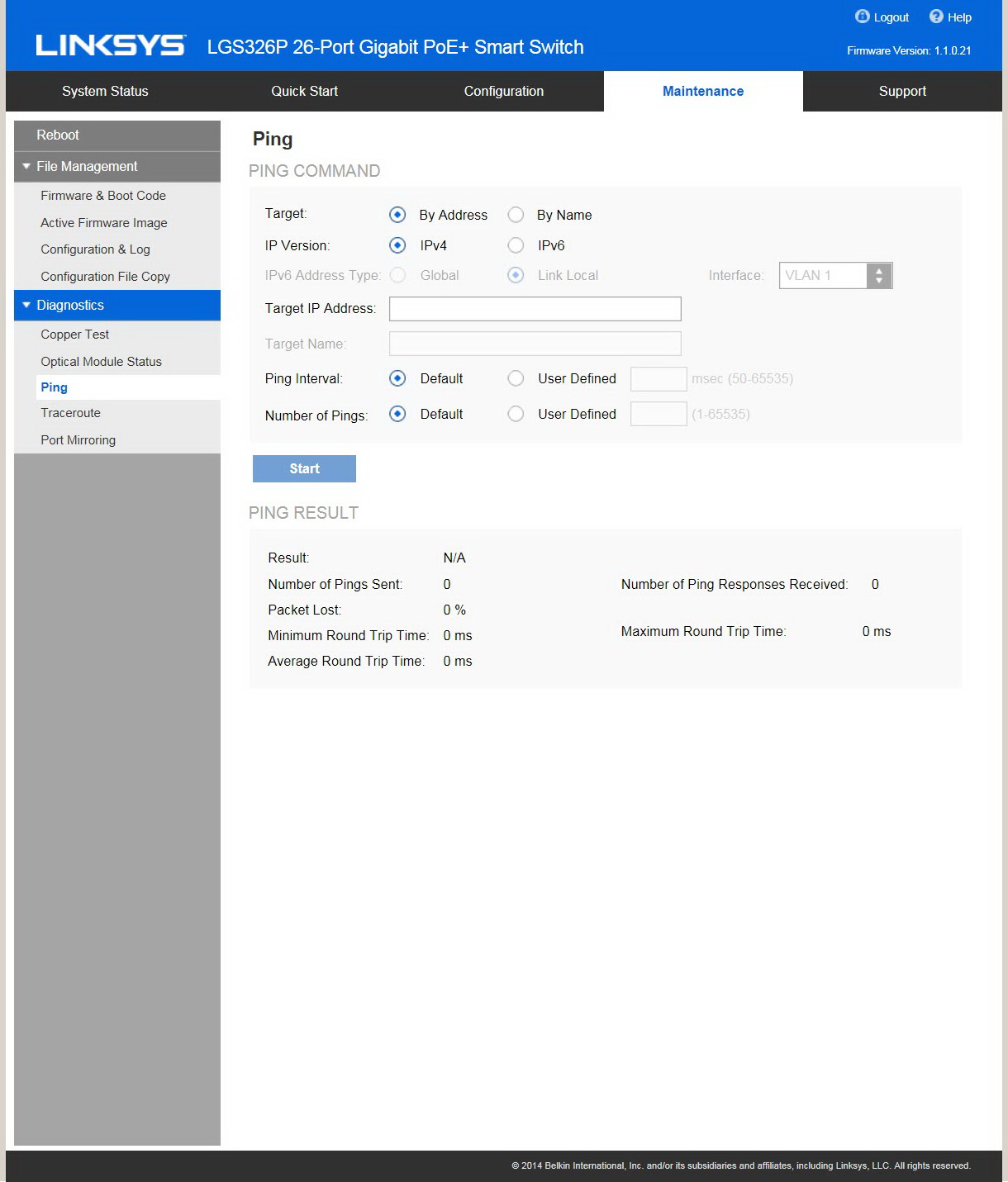Select the Link Local address type radio
Viewport: 1008px width, 1182px height.
516,275
